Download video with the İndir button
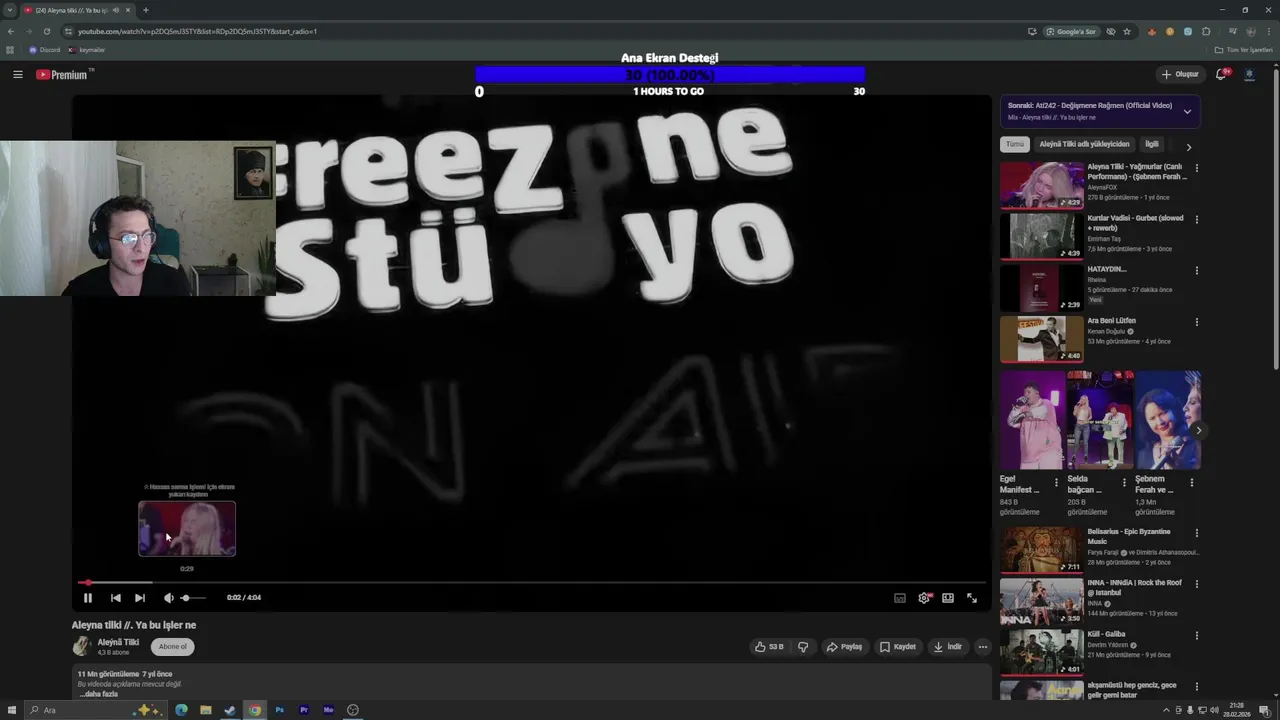This screenshot has width=1280, height=720. pyautogui.click(x=947, y=647)
